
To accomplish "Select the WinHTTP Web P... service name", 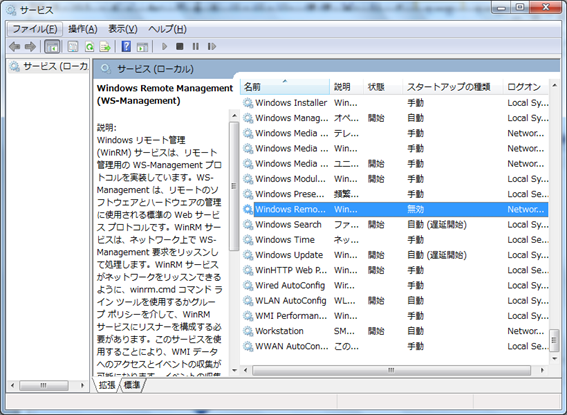I will pyautogui.click(x=291, y=270).
